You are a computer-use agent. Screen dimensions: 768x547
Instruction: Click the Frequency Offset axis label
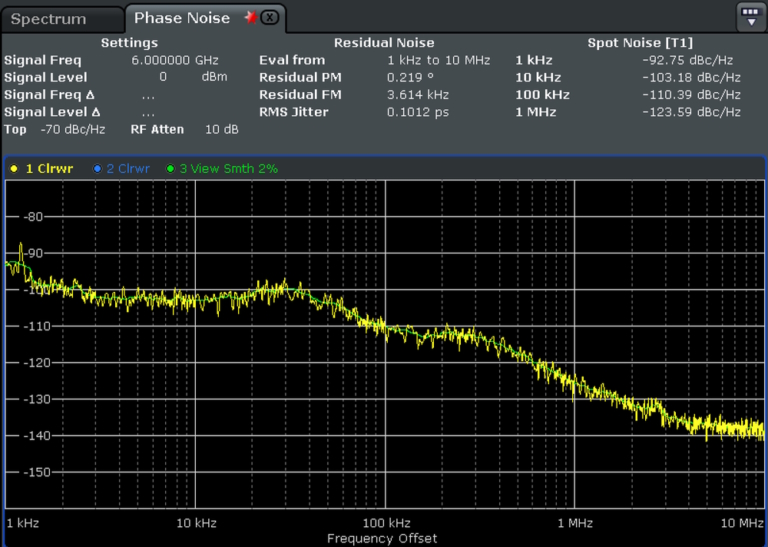[382, 539]
